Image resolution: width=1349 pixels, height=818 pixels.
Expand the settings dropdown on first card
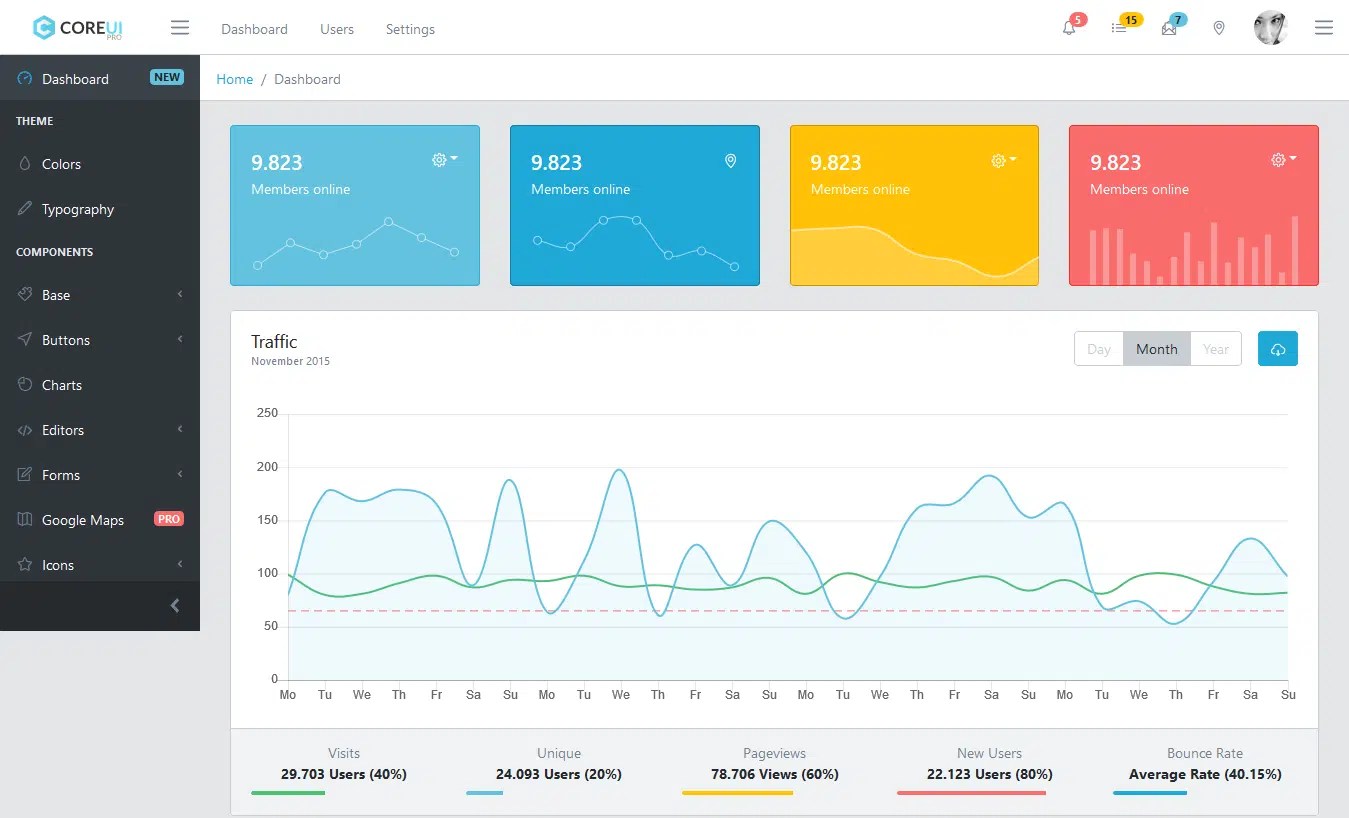pyautogui.click(x=443, y=159)
